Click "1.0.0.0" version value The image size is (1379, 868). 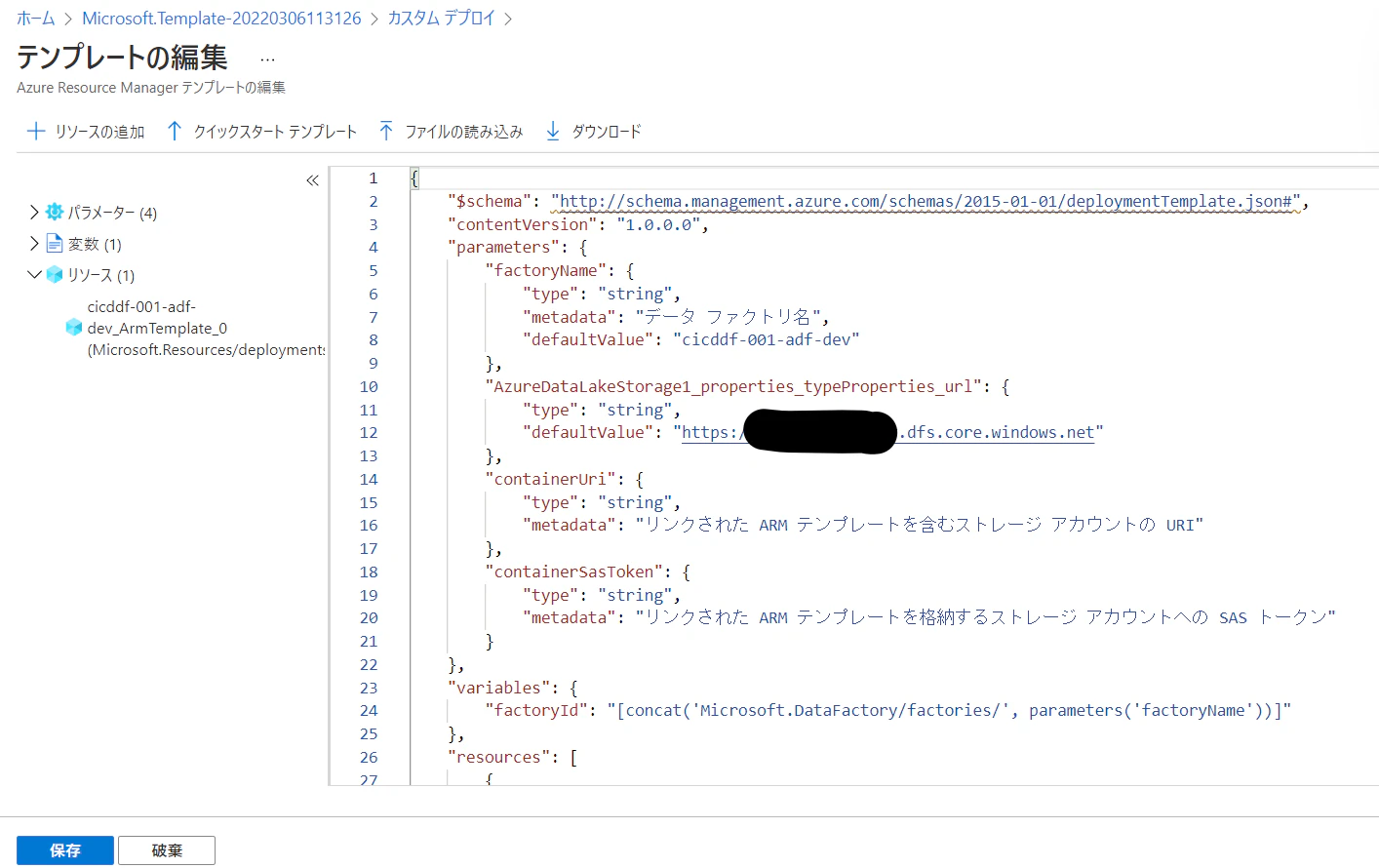(x=658, y=224)
